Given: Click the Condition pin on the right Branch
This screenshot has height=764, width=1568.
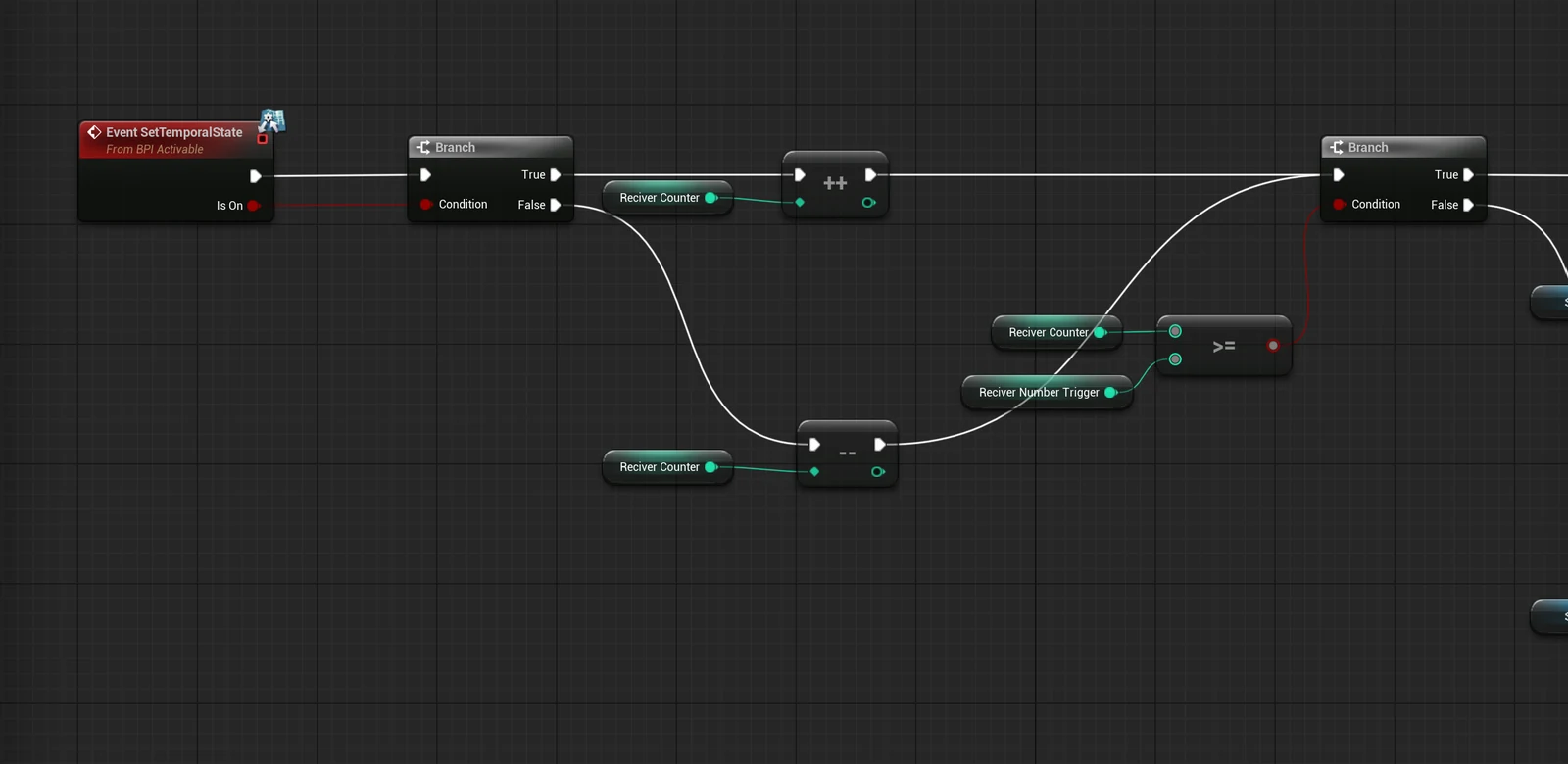Looking at the screenshot, I should tap(1339, 205).
